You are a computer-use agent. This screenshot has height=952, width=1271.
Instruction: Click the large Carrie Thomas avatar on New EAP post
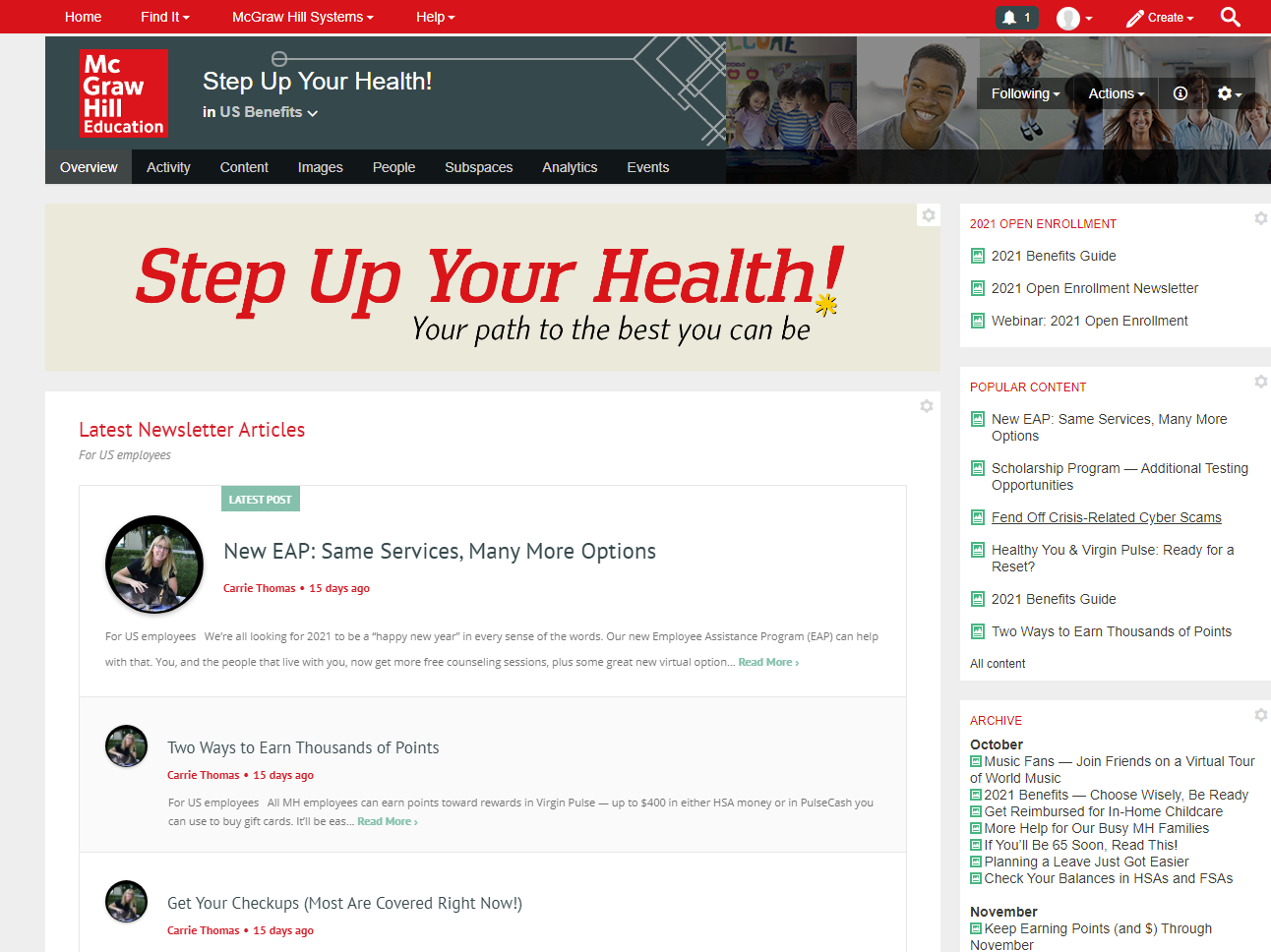pyautogui.click(x=154, y=565)
